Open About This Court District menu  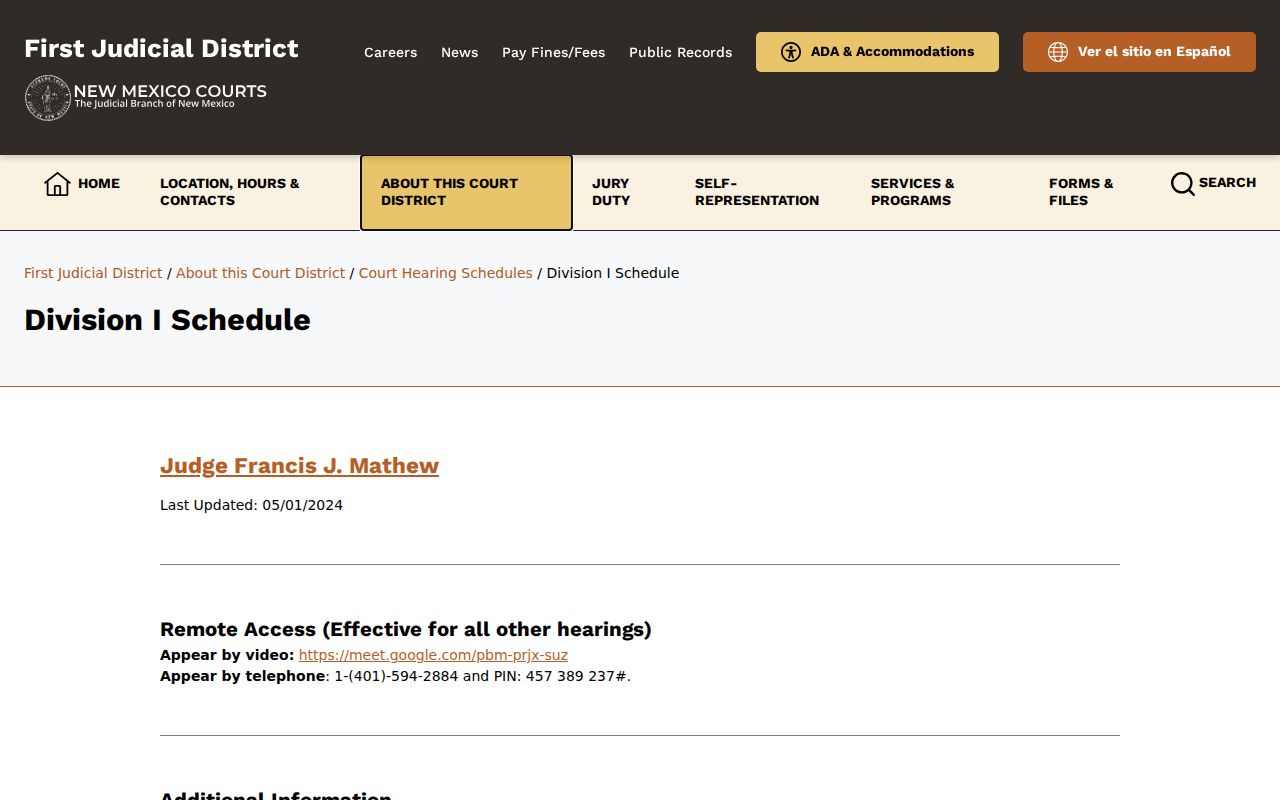tap(466, 192)
